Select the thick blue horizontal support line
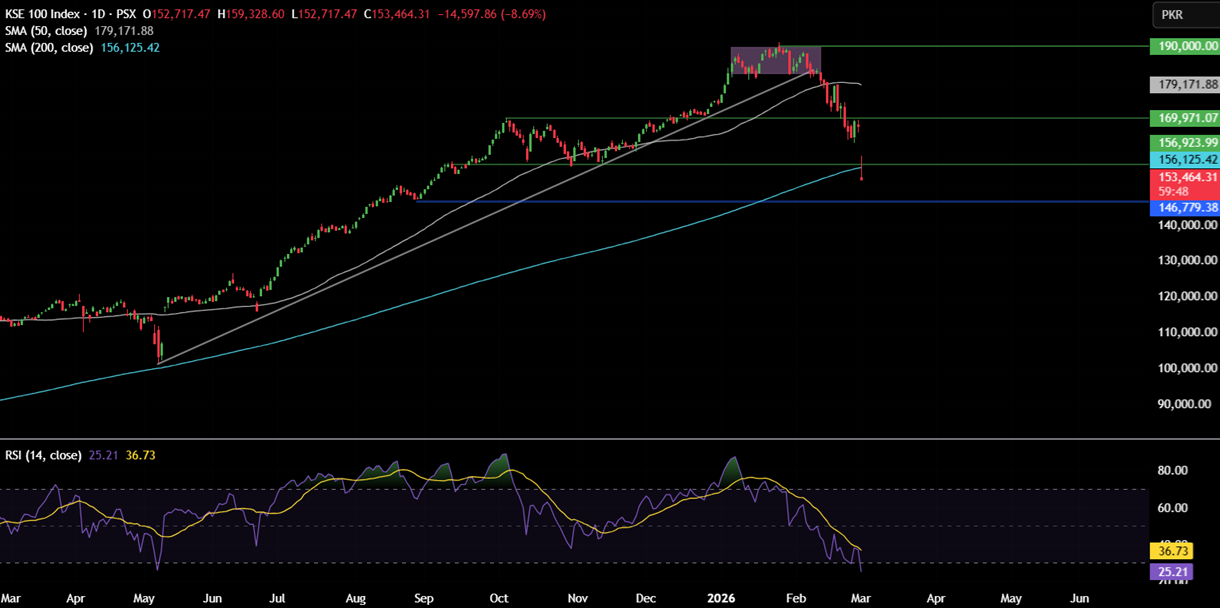This screenshot has width=1220, height=608. (x=600, y=202)
